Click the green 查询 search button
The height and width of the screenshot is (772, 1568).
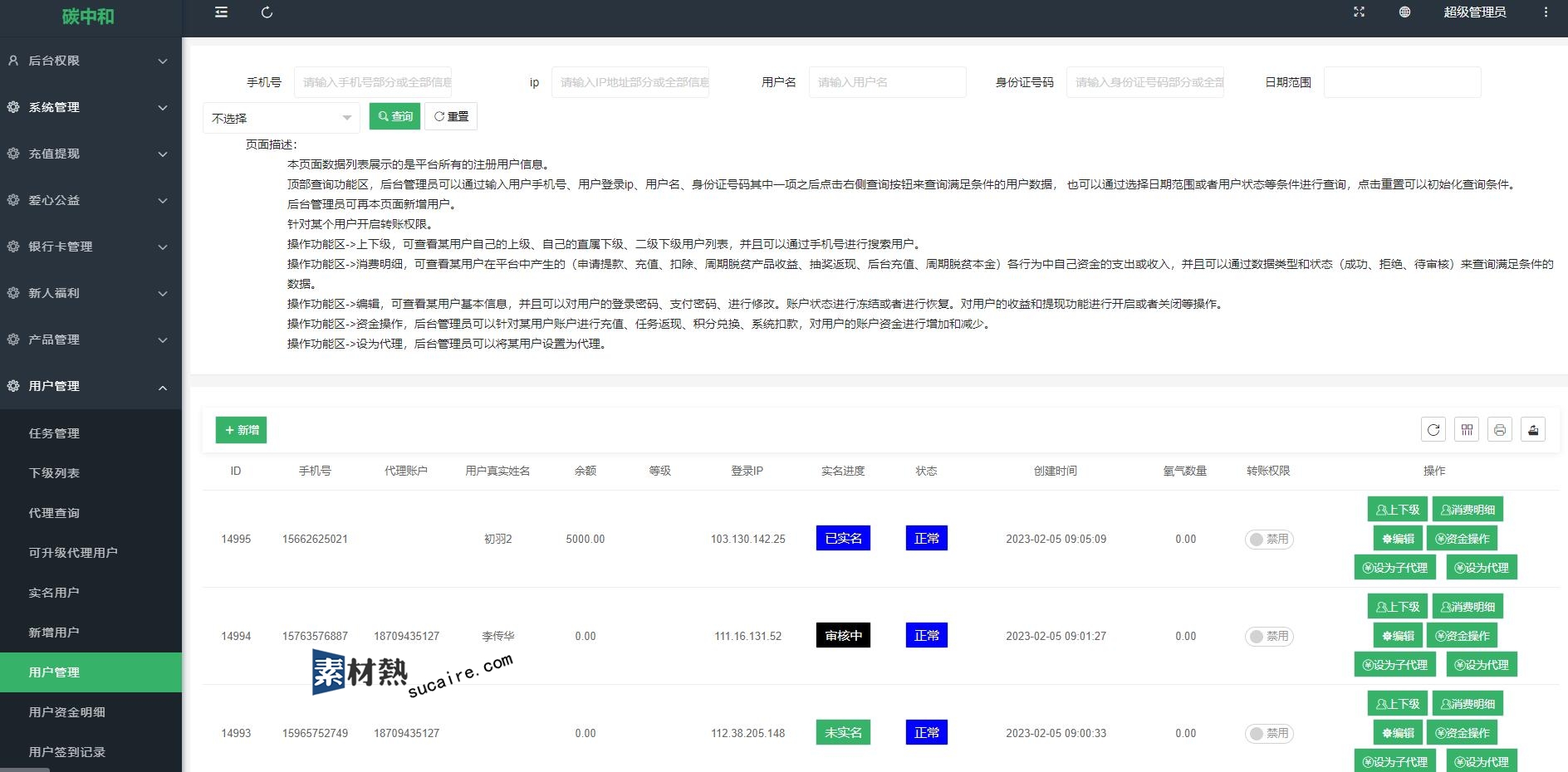395,116
